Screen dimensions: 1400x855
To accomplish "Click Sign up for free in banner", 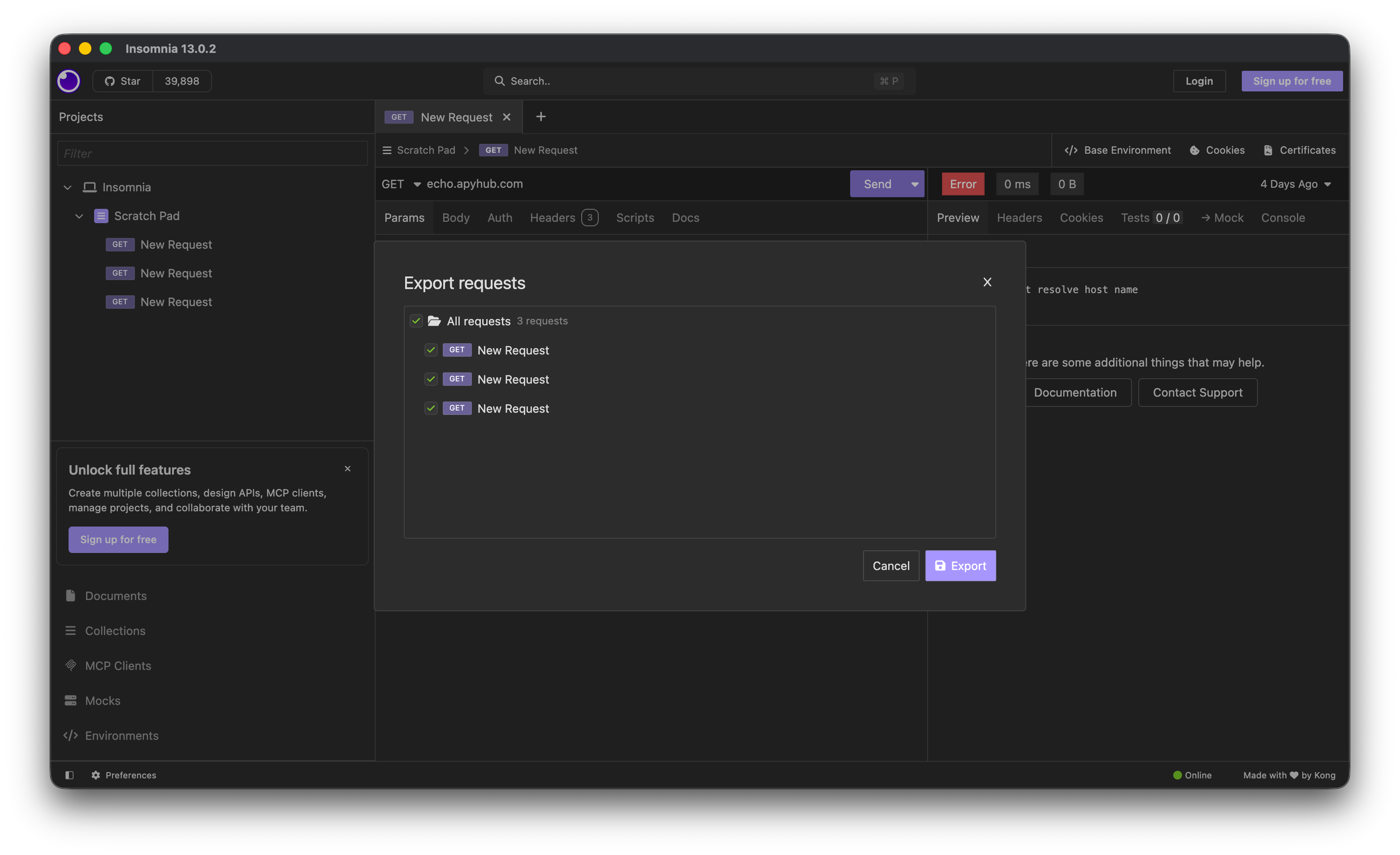I will [118, 540].
